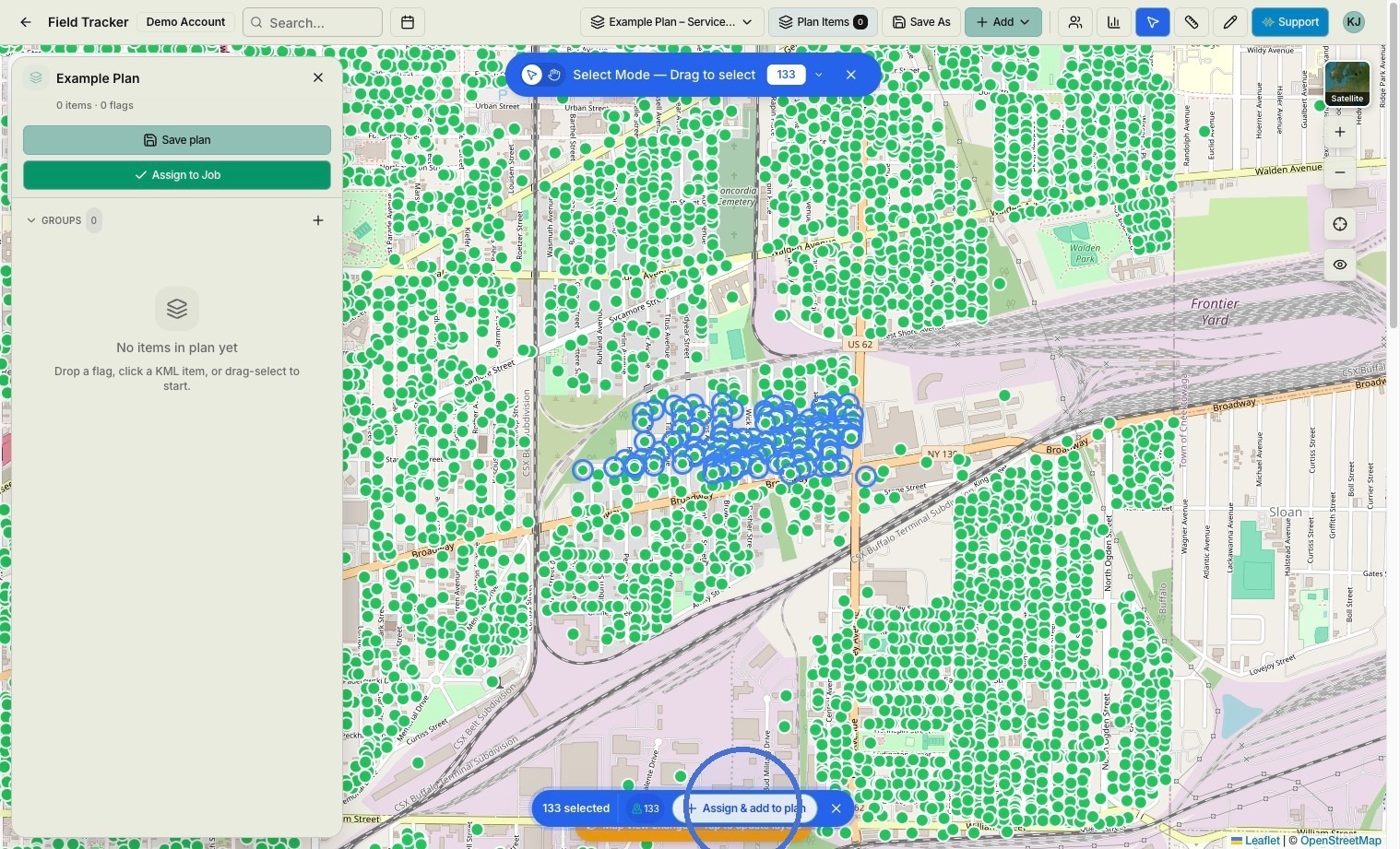
Task: Zoom out on the map
Action: [x=1340, y=172]
